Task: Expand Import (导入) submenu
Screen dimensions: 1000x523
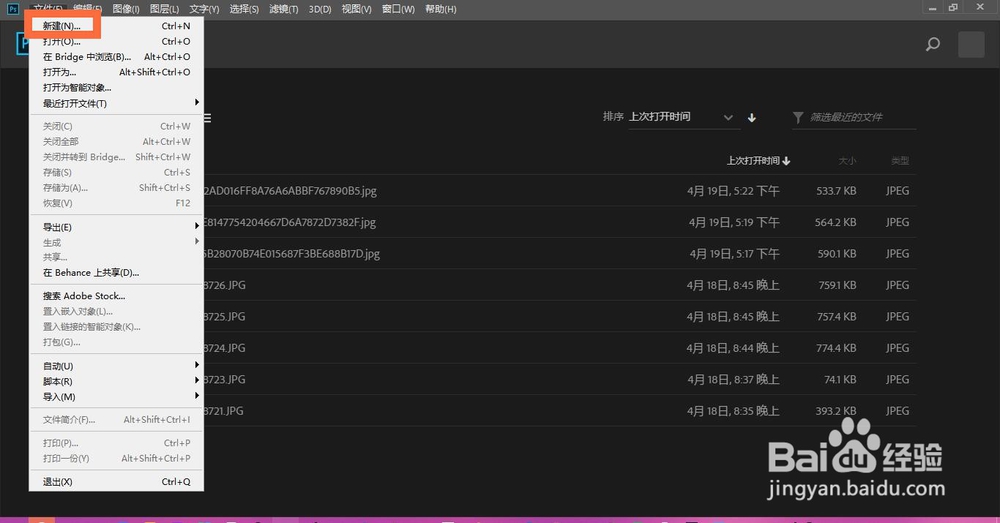Action: click(x=116, y=397)
